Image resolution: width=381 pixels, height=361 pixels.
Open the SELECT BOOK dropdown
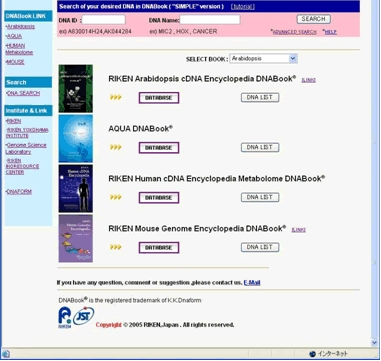pyautogui.click(x=263, y=59)
